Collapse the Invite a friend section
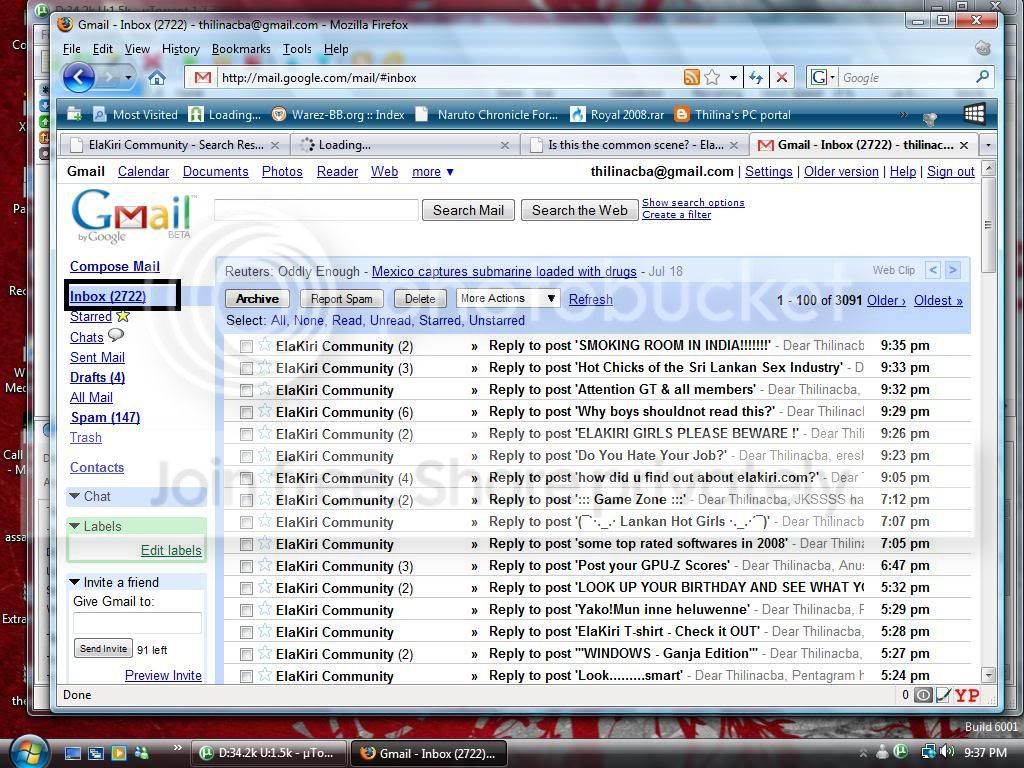Viewport: 1024px width, 768px height. pyautogui.click(x=74, y=582)
